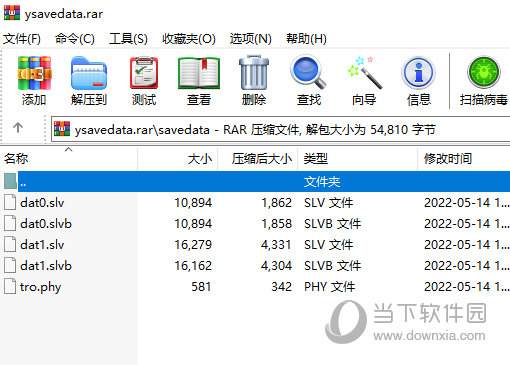The image size is (510, 365).
Task: Click the SLV 文件 type of dat1.slv
Action: click(328, 245)
